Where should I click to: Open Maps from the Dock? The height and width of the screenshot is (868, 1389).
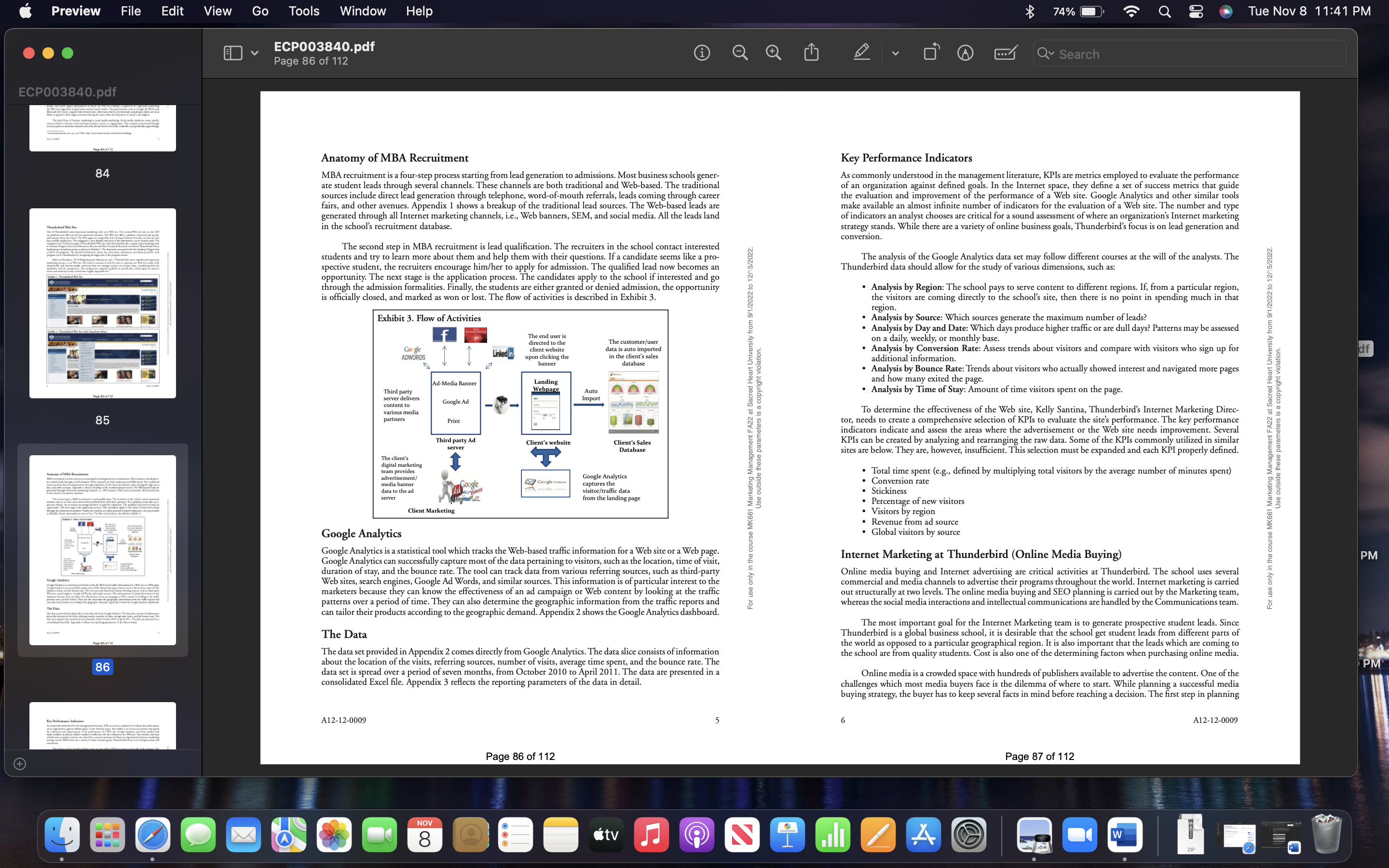tap(289, 835)
